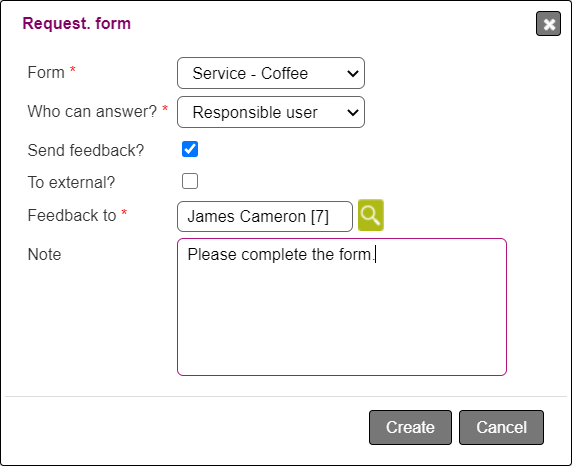This screenshot has height=466, width=572.
Task: Enable the To external checkbox
Action: [190, 181]
